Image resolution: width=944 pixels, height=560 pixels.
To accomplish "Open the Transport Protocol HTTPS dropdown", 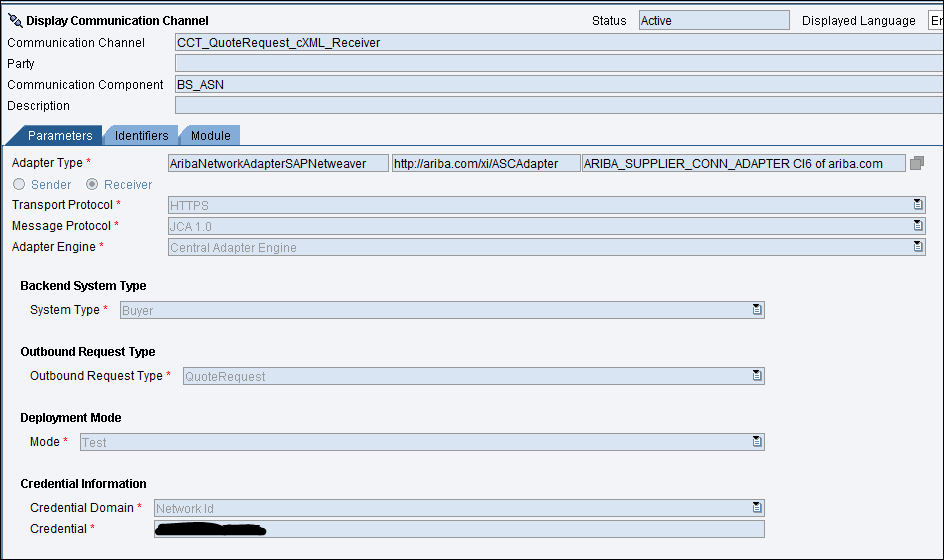I will 918,205.
